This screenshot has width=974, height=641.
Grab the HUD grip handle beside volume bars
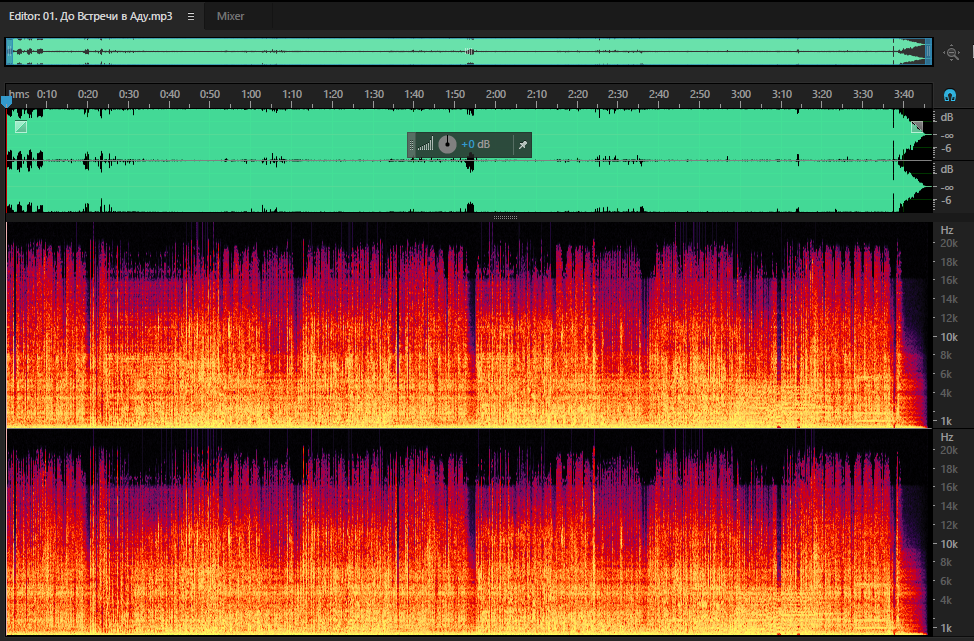[411, 145]
